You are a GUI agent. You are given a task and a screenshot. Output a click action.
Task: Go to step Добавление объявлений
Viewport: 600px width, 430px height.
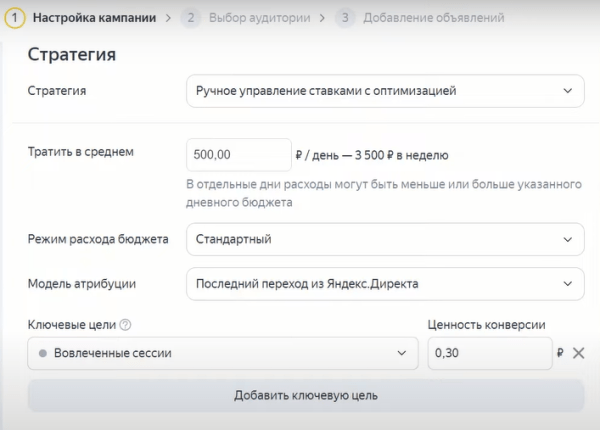click(434, 18)
